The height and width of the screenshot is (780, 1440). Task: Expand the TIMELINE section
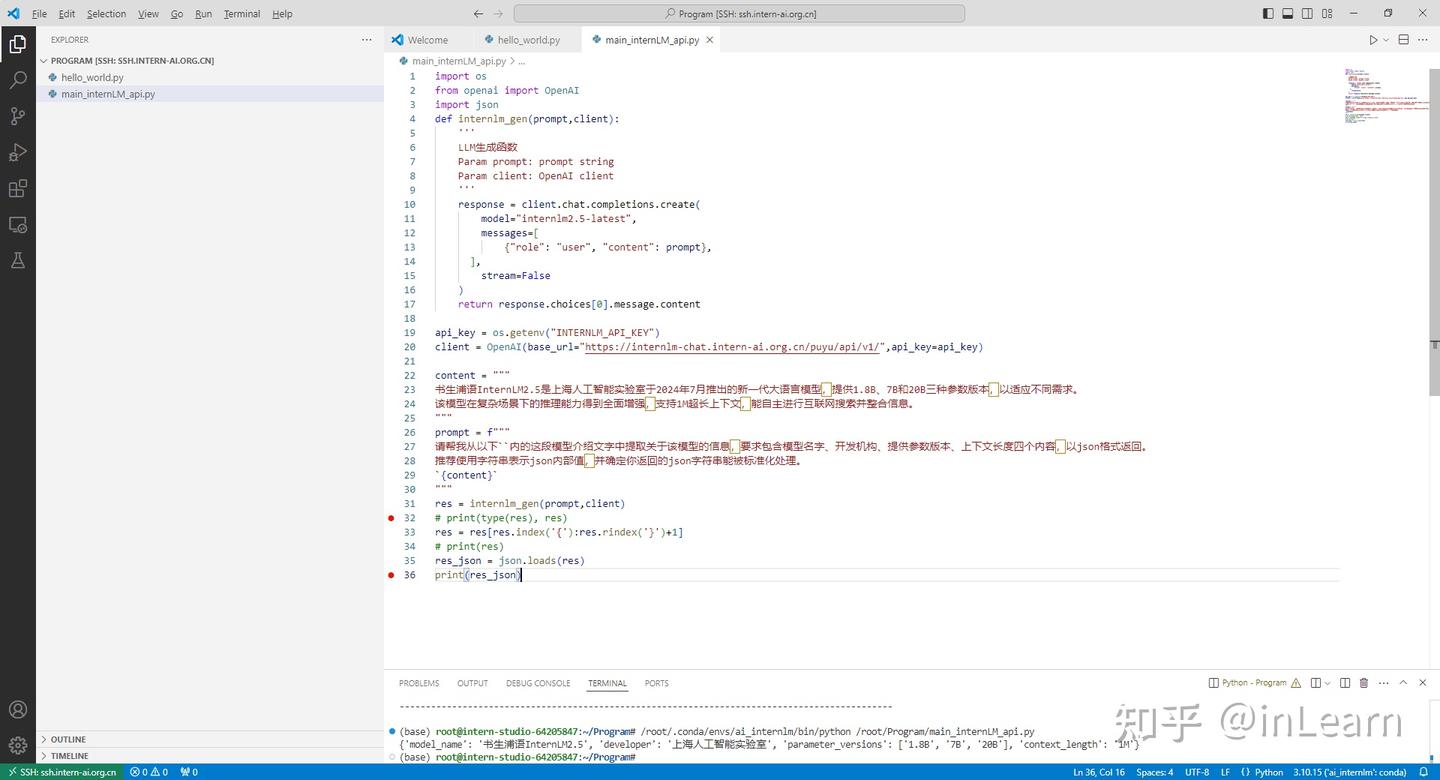tap(69, 756)
